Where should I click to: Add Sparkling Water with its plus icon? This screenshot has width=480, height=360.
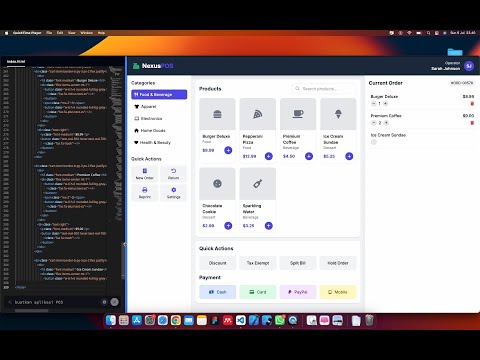269,226
